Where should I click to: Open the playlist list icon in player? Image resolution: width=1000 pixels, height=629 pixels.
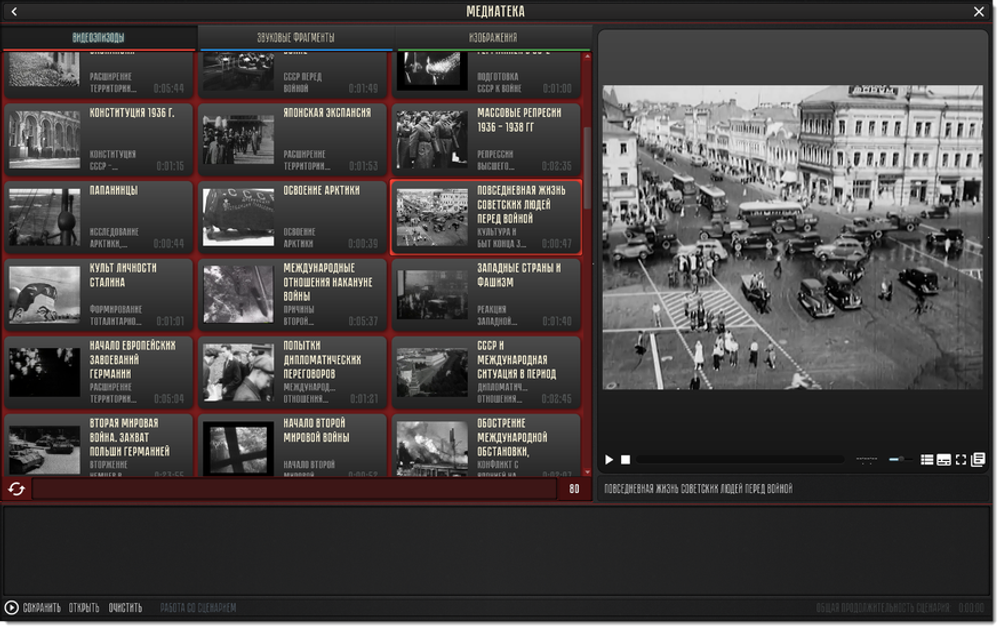[927, 460]
